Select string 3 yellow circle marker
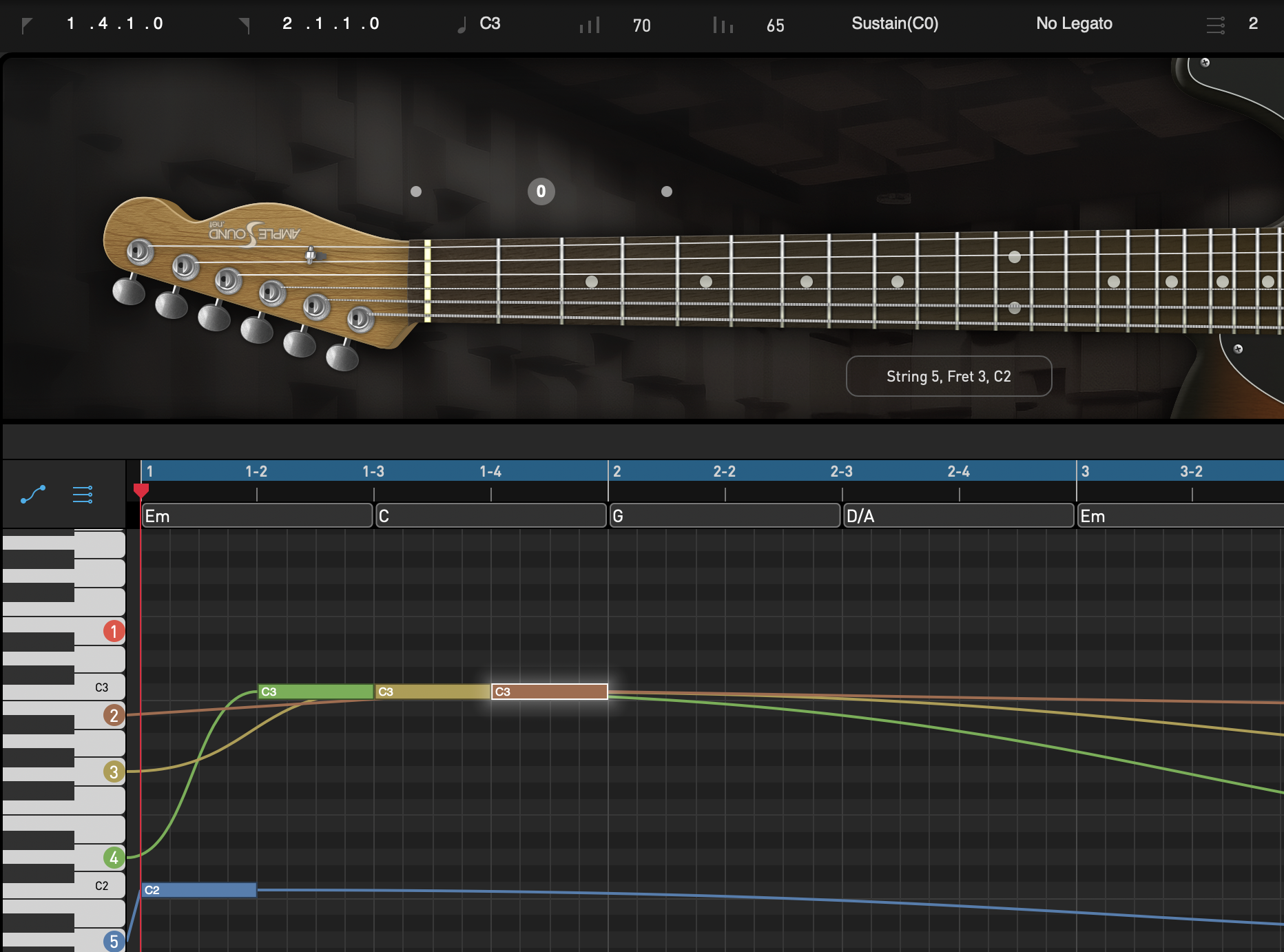 tap(114, 772)
